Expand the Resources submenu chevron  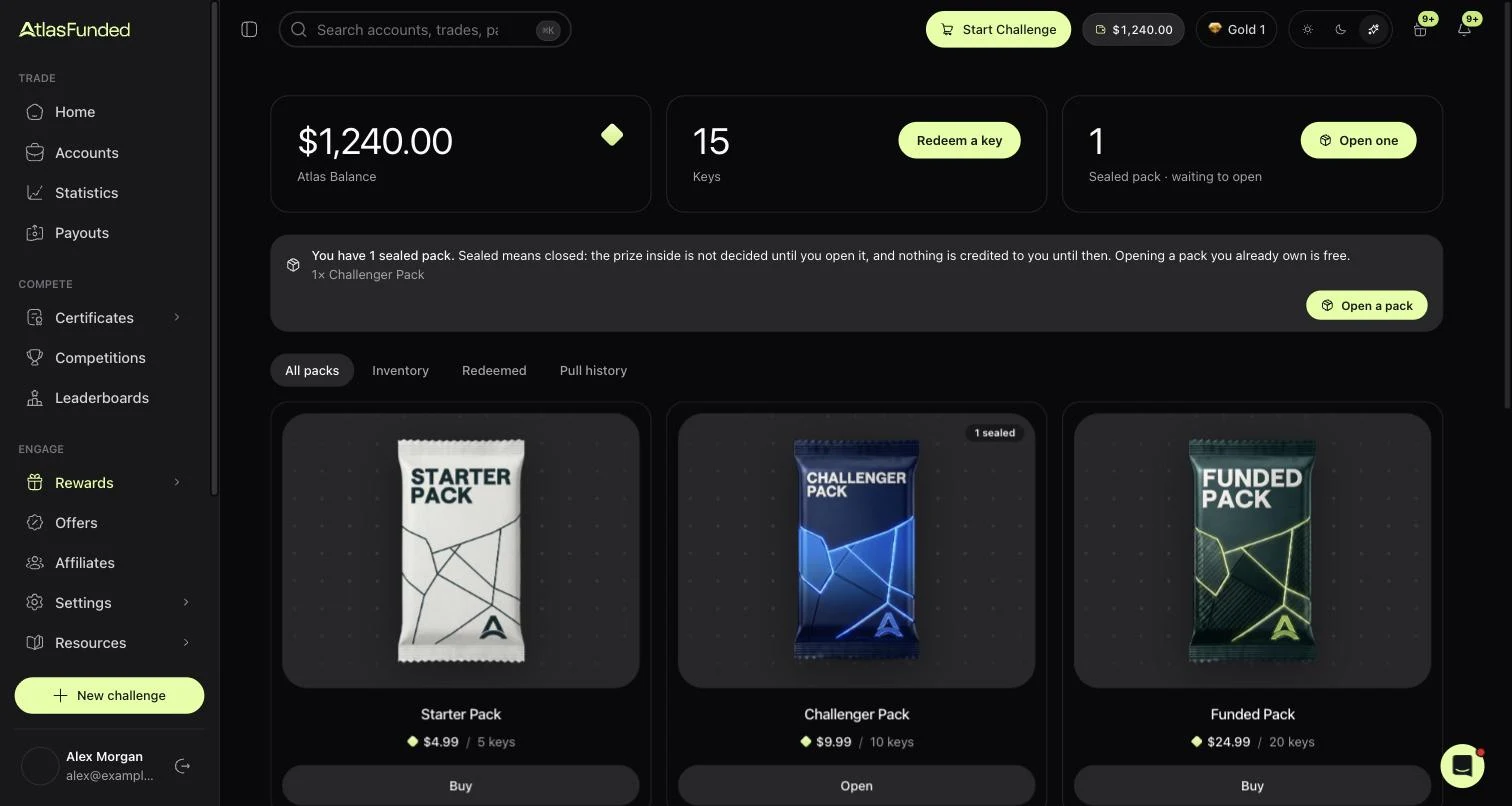186,643
